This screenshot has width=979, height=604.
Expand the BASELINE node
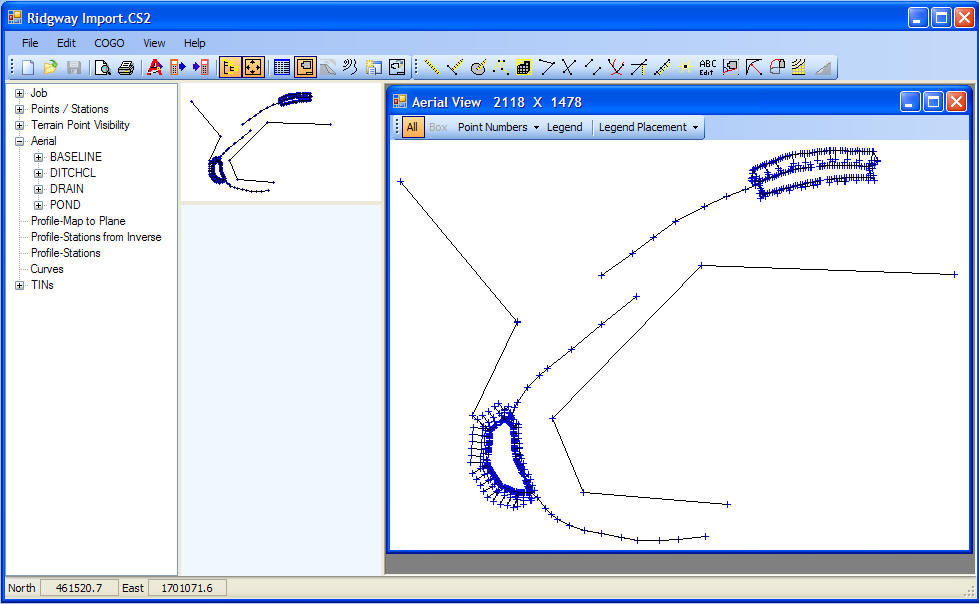point(38,157)
